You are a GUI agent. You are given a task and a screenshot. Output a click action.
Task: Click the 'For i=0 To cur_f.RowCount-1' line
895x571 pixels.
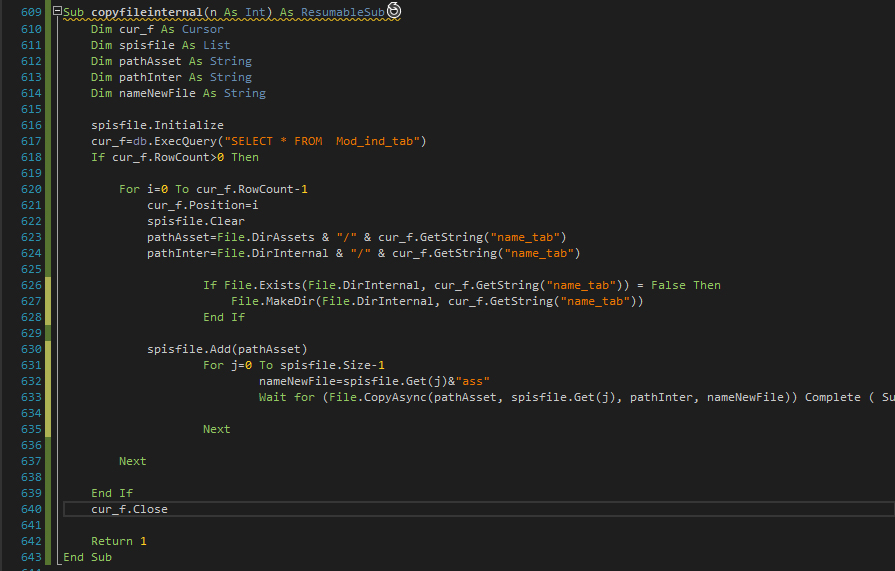[x=213, y=189]
